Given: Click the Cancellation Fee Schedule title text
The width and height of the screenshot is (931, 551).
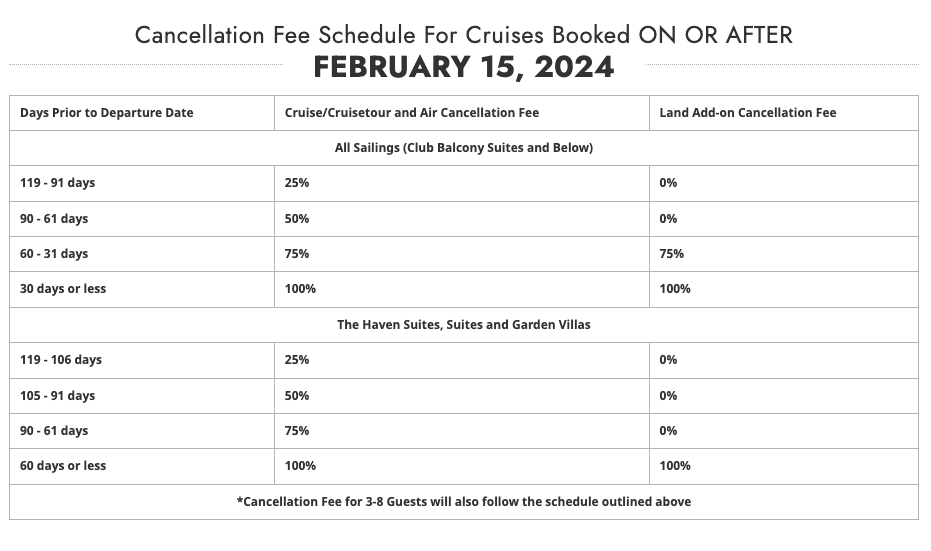Looking at the screenshot, I should [x=464, y=35].
